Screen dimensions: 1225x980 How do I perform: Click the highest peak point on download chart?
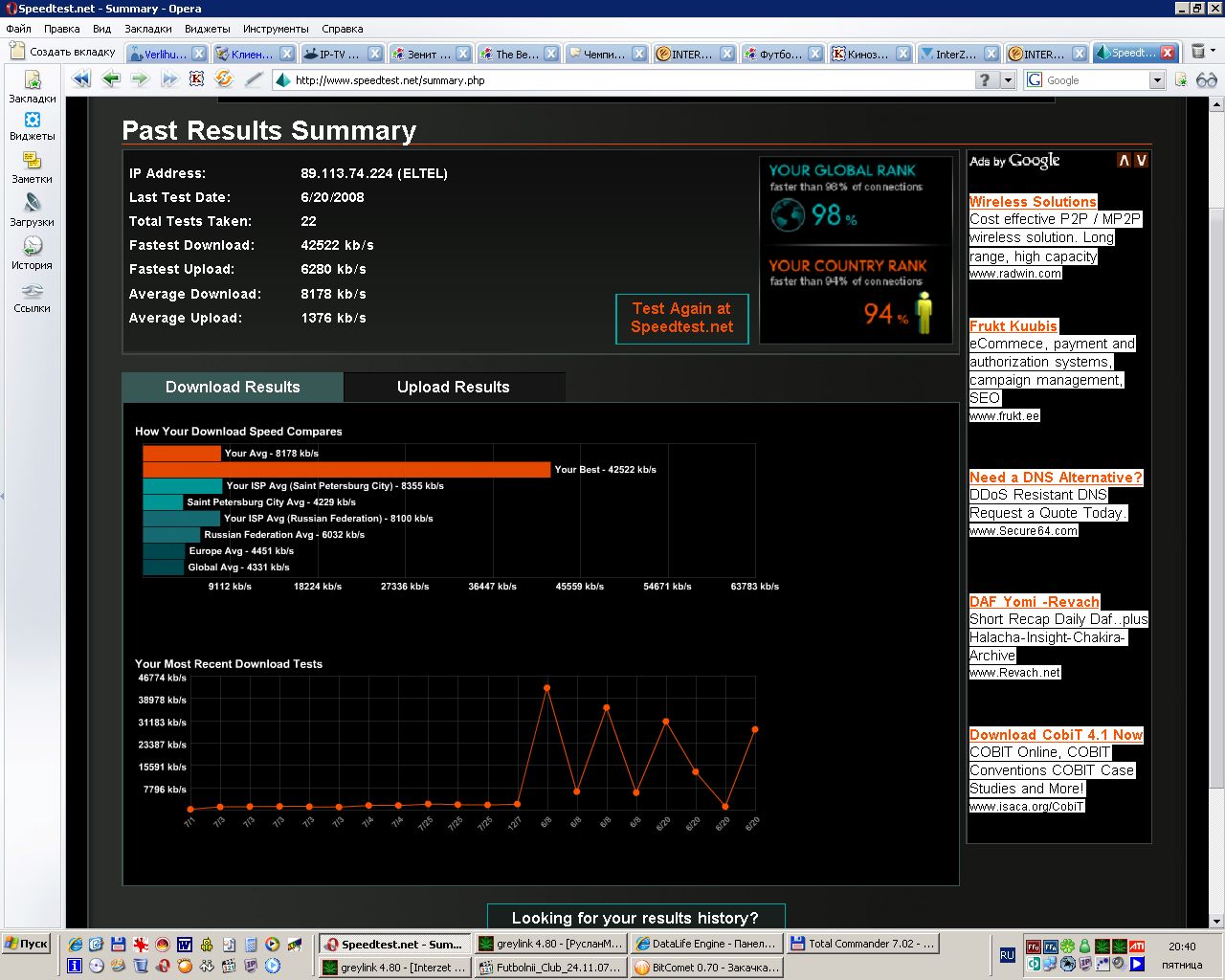pos(546,687)
